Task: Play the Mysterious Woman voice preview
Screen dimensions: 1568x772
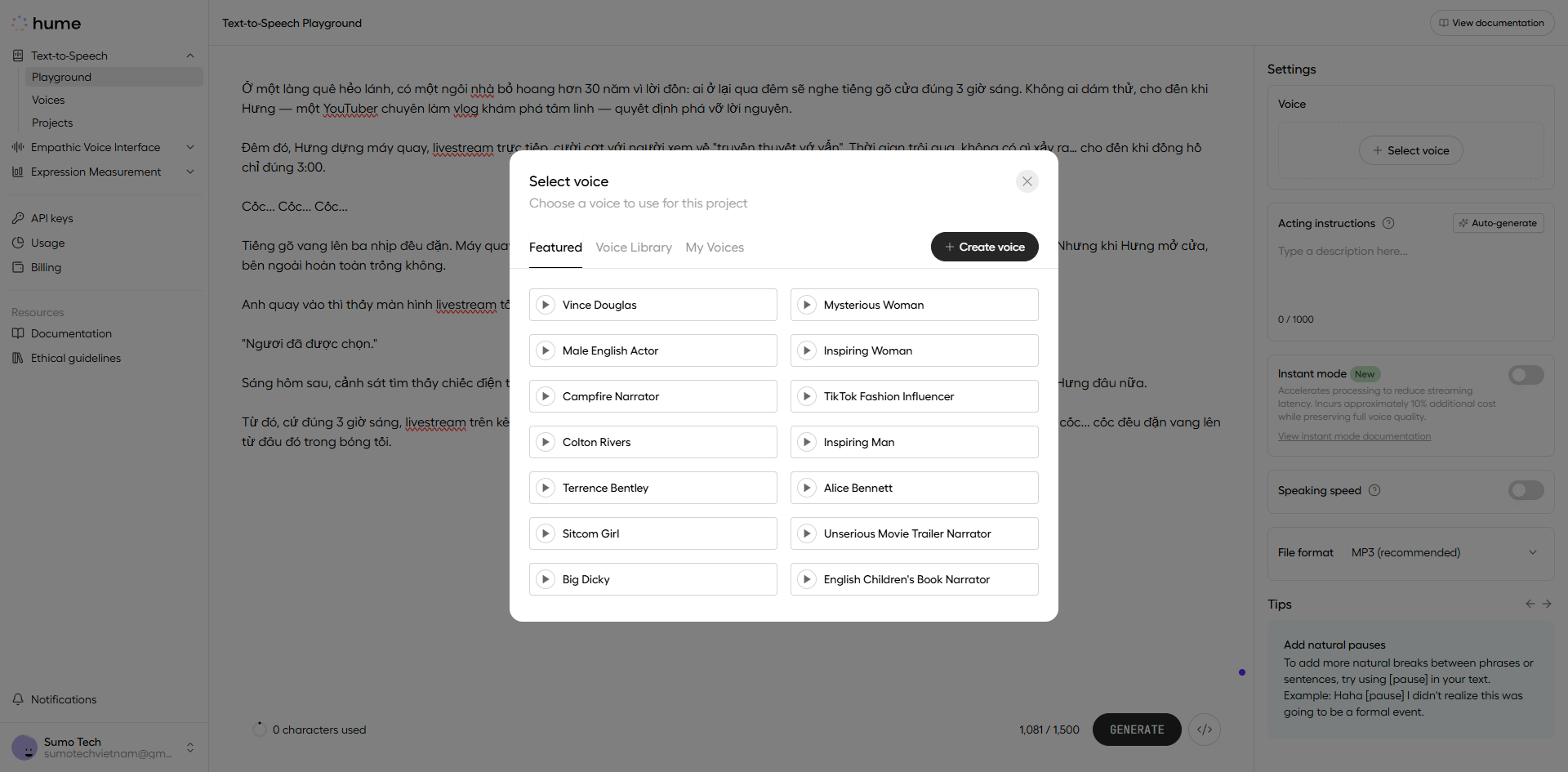Action: click(807, 305)
